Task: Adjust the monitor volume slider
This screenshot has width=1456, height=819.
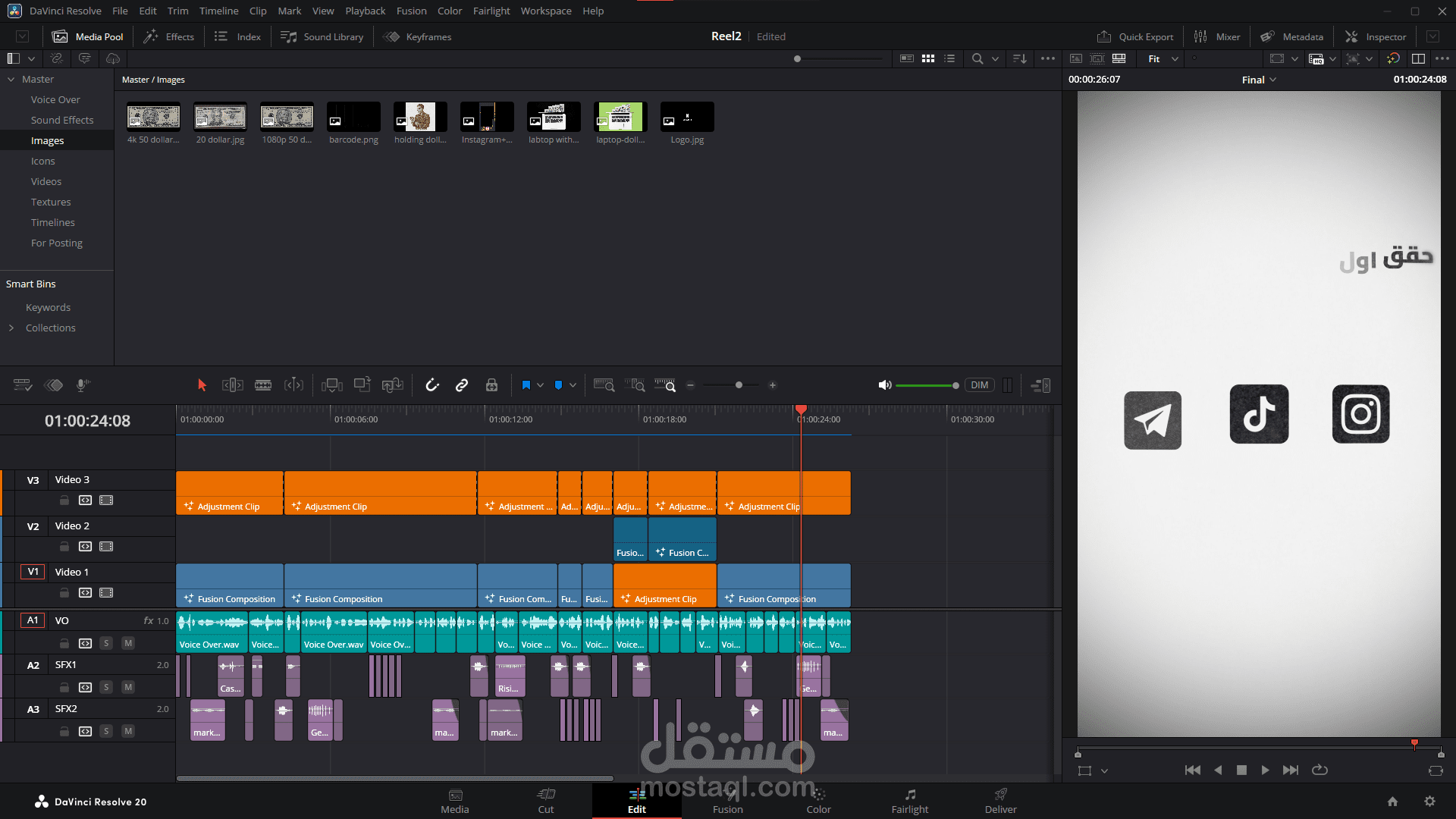Action: [925, 385]
